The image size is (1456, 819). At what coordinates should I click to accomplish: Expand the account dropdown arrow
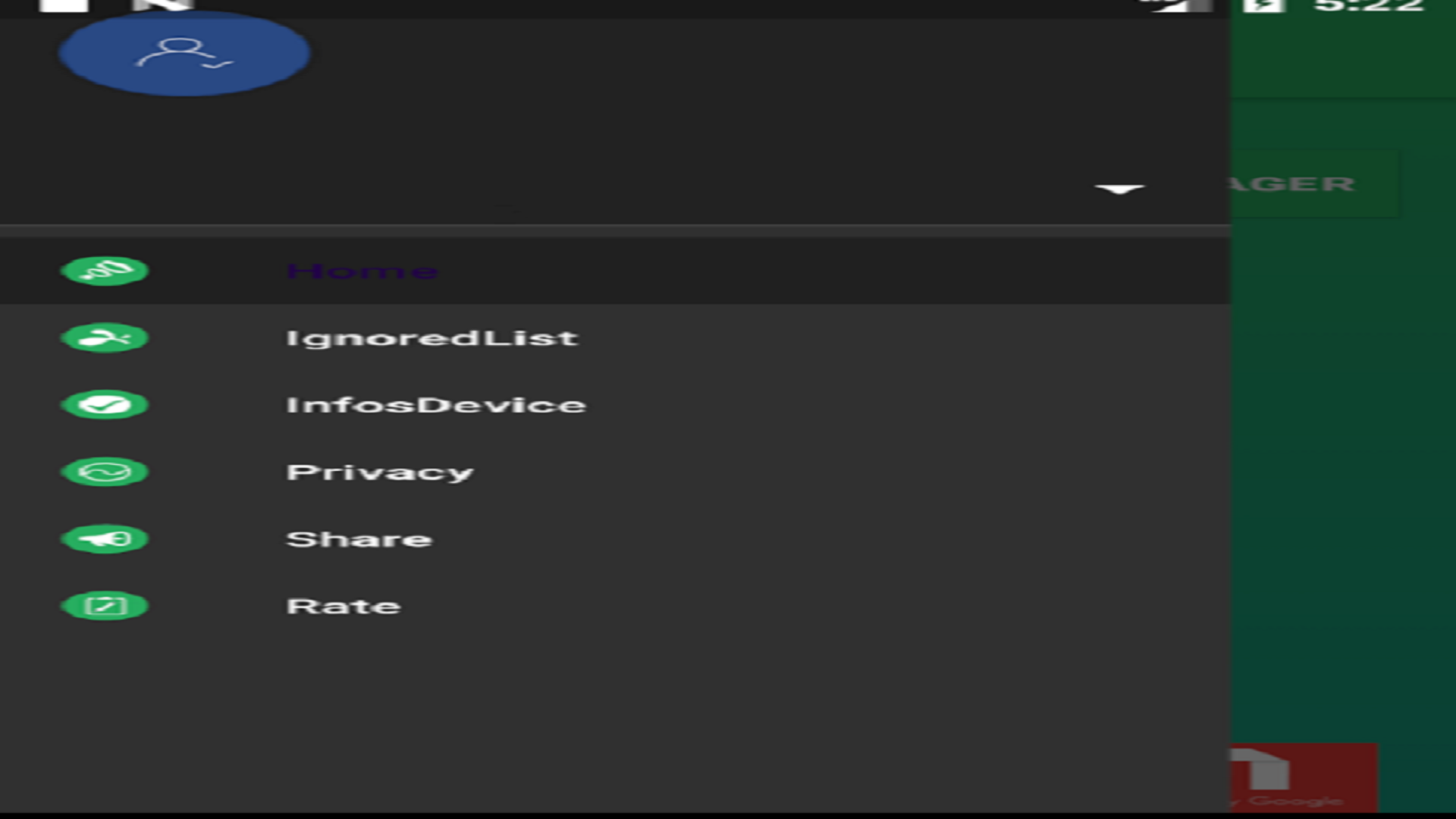pyautogui.click(x=1119, y=189)
